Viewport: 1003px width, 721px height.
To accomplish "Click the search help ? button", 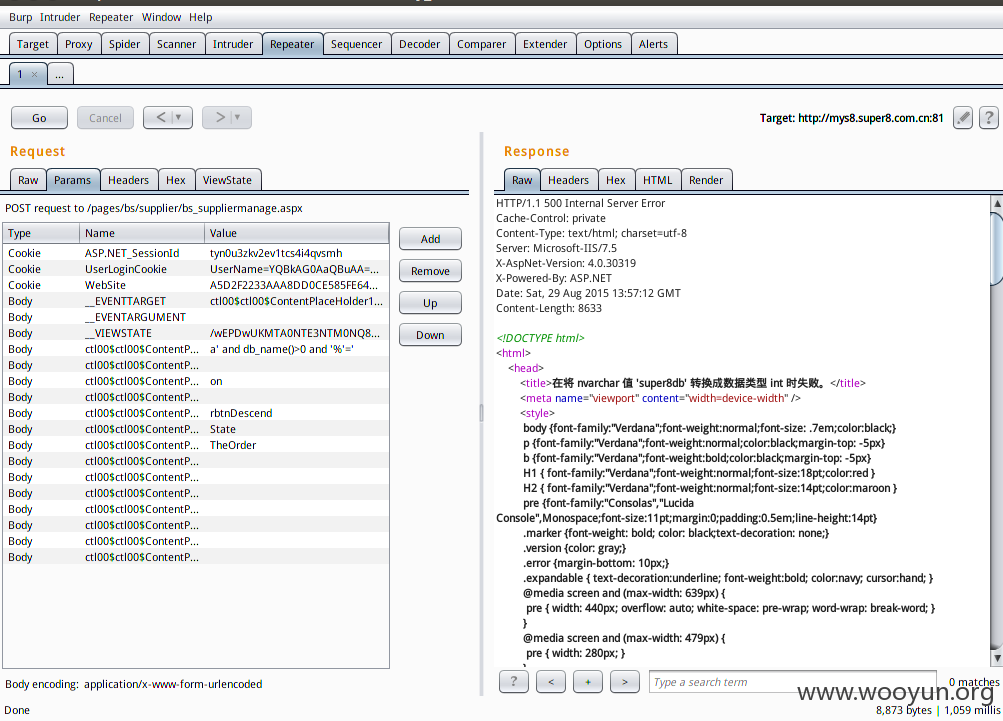I will [514, 682].
